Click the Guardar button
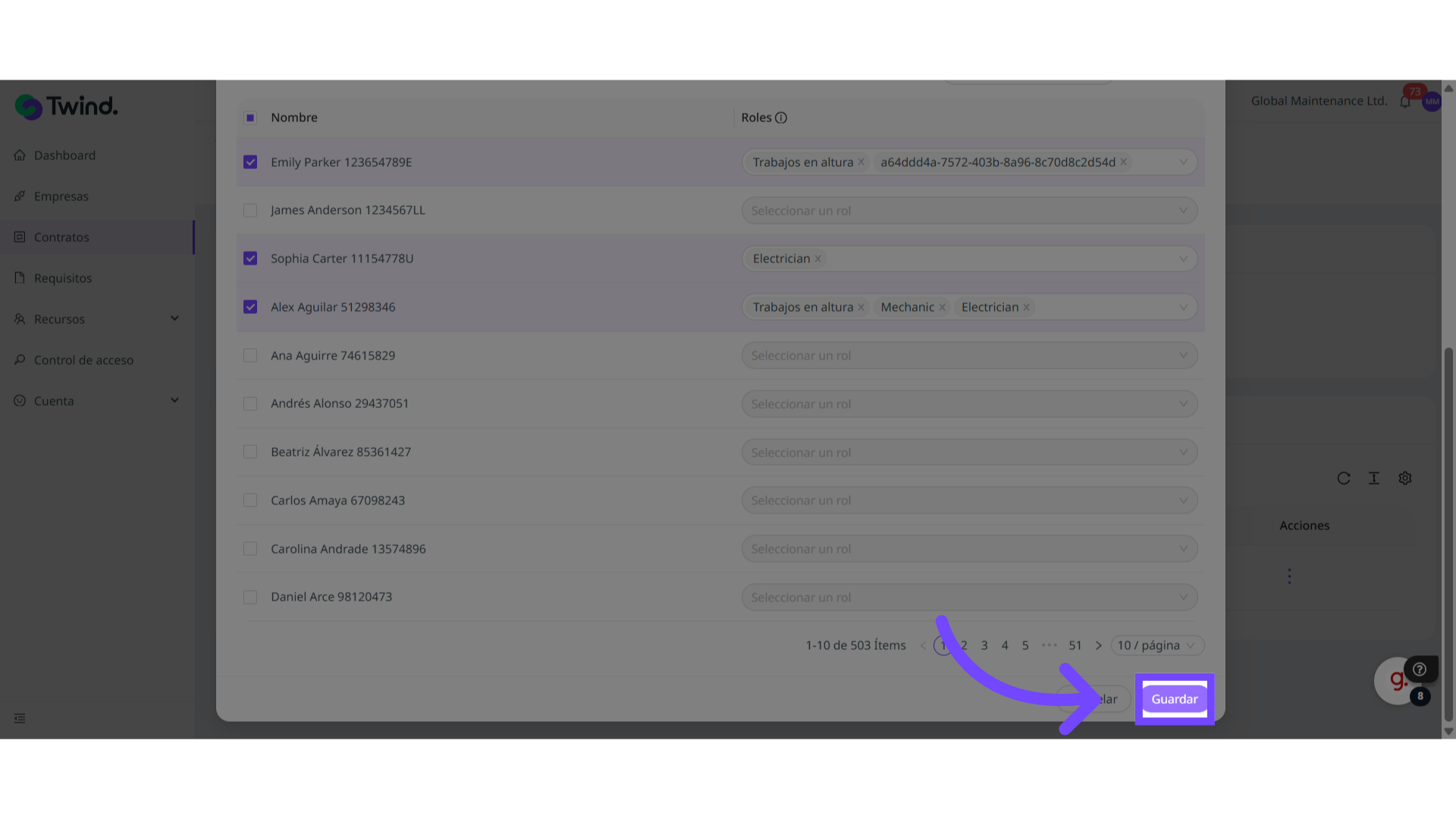The image size is (1456, 819). [1174, 699]
